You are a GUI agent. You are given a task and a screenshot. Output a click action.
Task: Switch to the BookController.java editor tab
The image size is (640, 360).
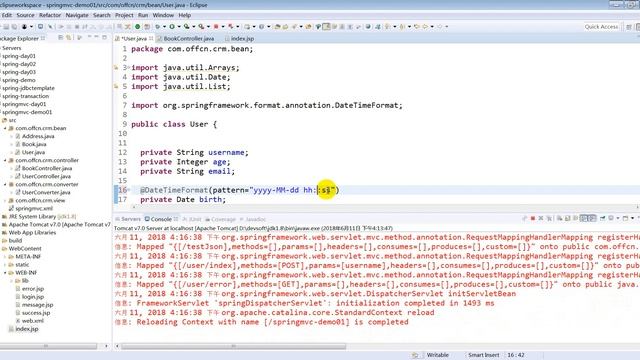click(x=185, y=38)
